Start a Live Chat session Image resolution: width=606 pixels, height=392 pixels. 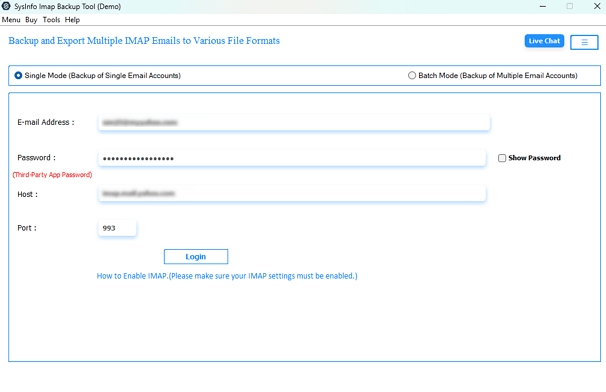544,41
